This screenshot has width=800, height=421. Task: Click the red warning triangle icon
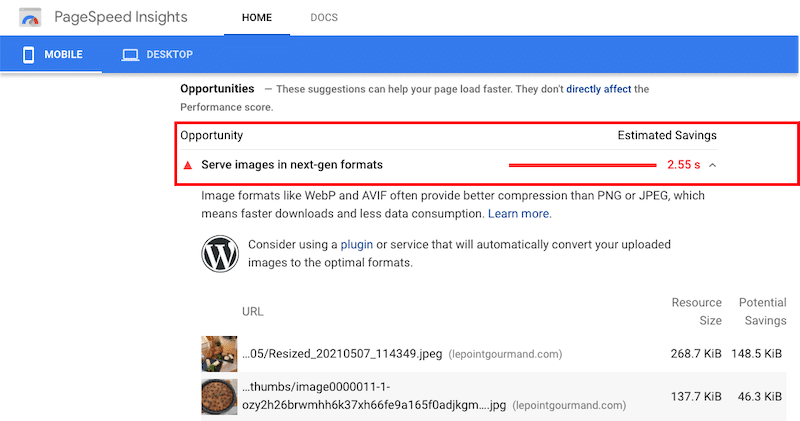click(x=188, y=165)
